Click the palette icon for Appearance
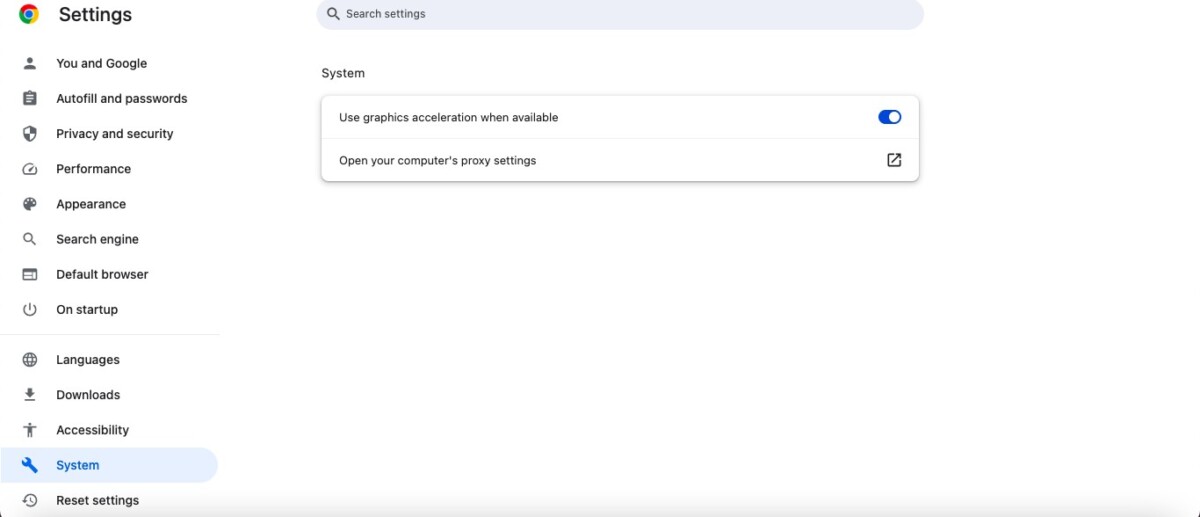This screenshot has width=1200, height=517. coord(30,204)
